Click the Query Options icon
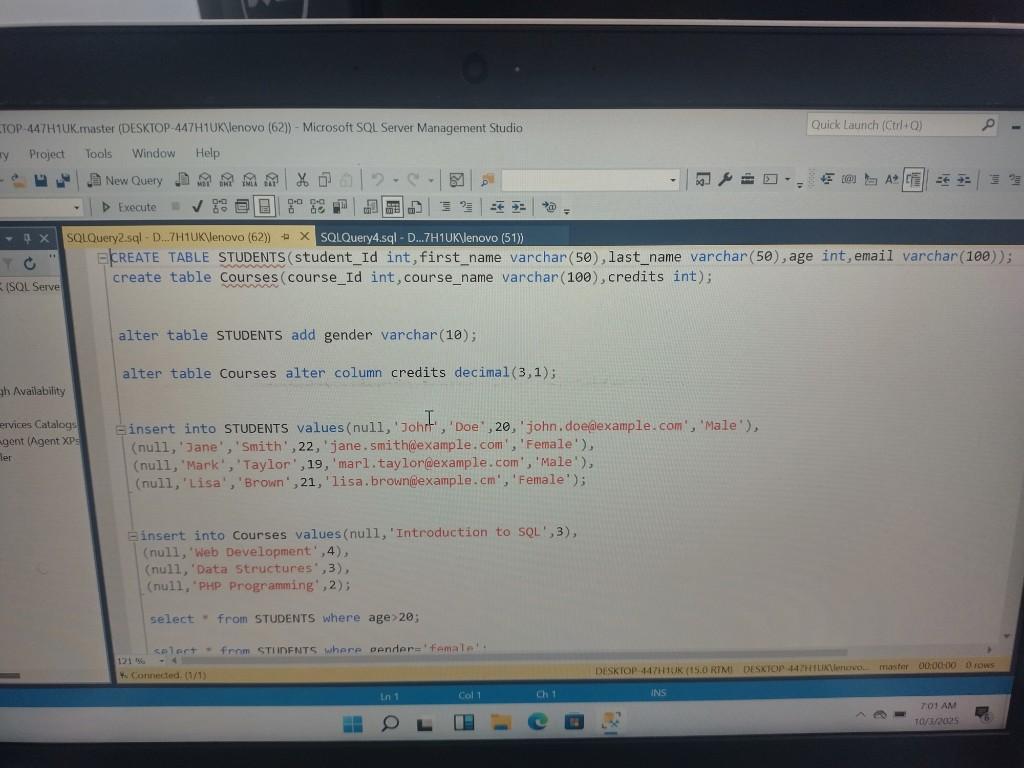The height and width of the screenshot is (768, 1024). pos(242,207)
